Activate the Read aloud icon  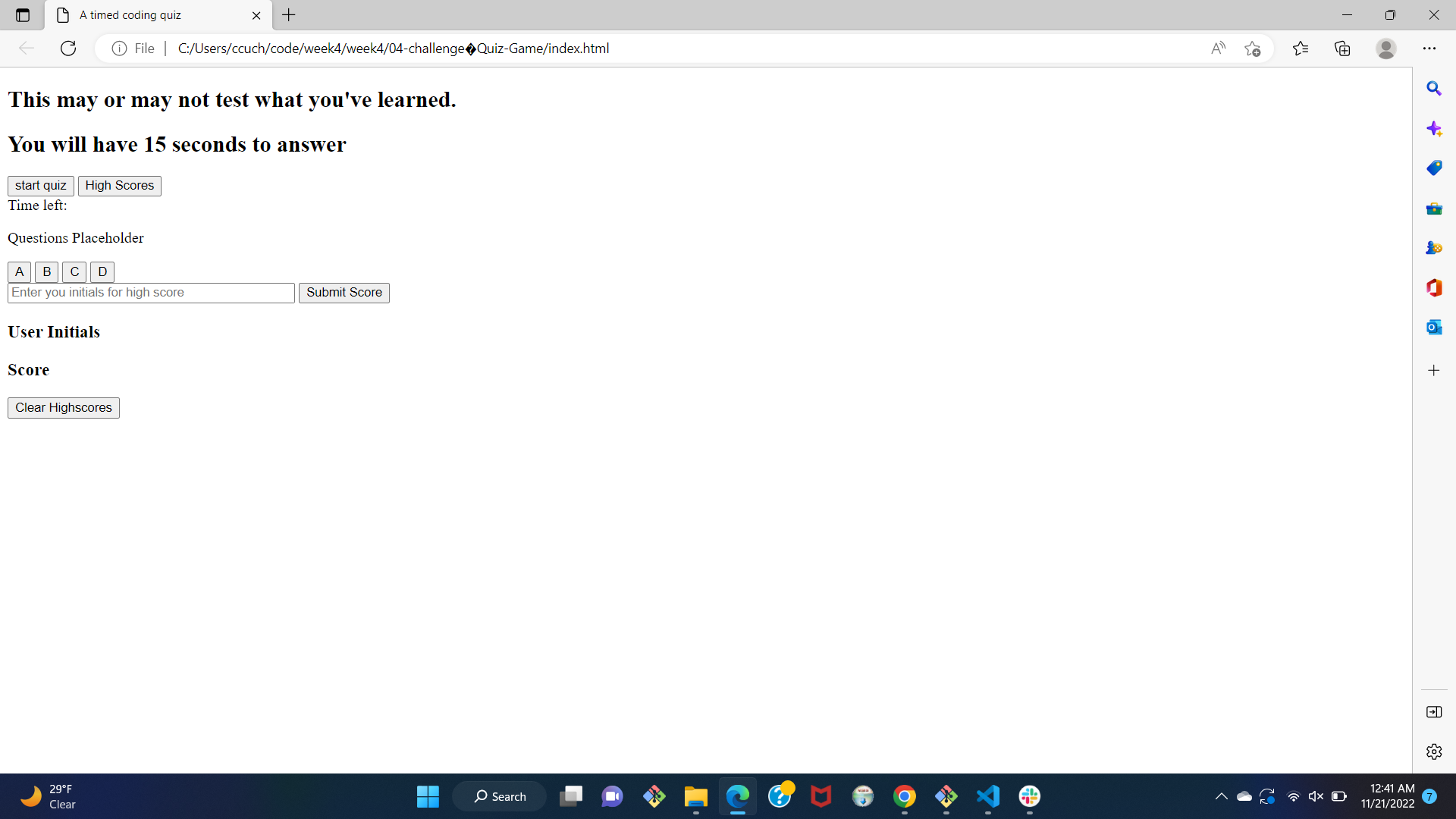[1219, 49]
